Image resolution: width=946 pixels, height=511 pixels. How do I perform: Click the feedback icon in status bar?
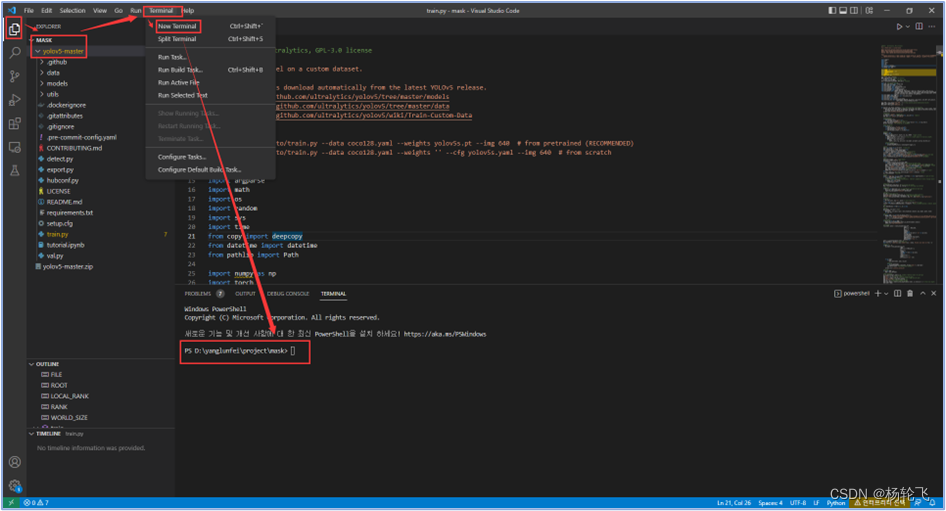[x=918, y=502]
